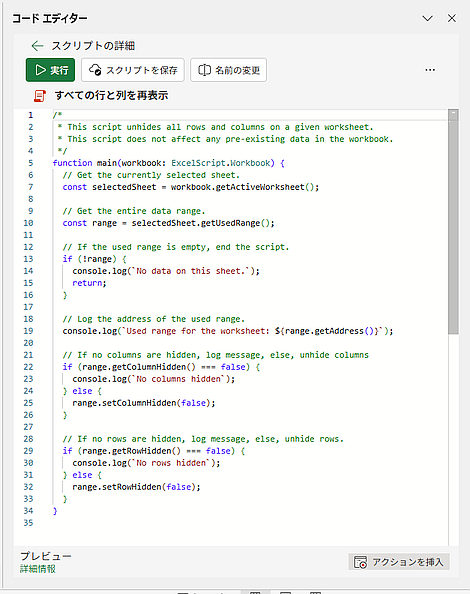
Task: Click the else keyword on line 24
Action: (x=82, y=391)
